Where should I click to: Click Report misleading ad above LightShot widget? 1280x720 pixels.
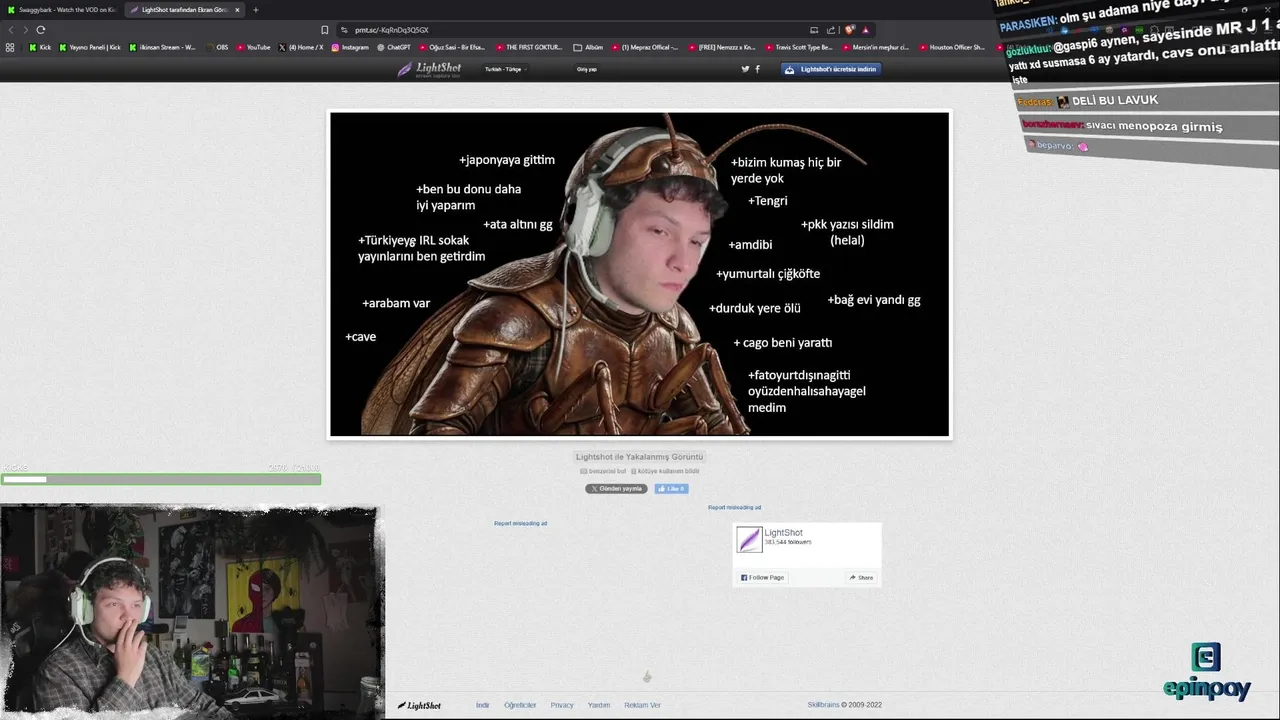click(734, 507)
